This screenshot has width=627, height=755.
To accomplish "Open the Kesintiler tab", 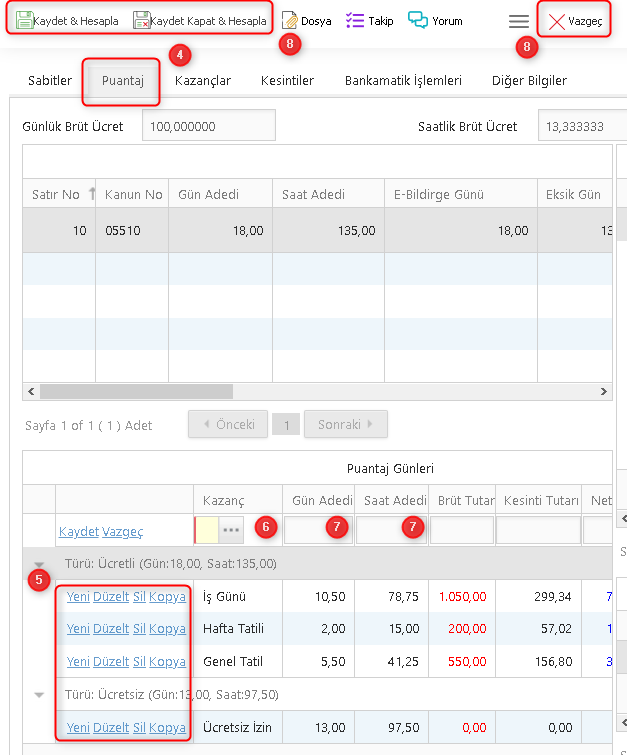I will pos(287,80).
